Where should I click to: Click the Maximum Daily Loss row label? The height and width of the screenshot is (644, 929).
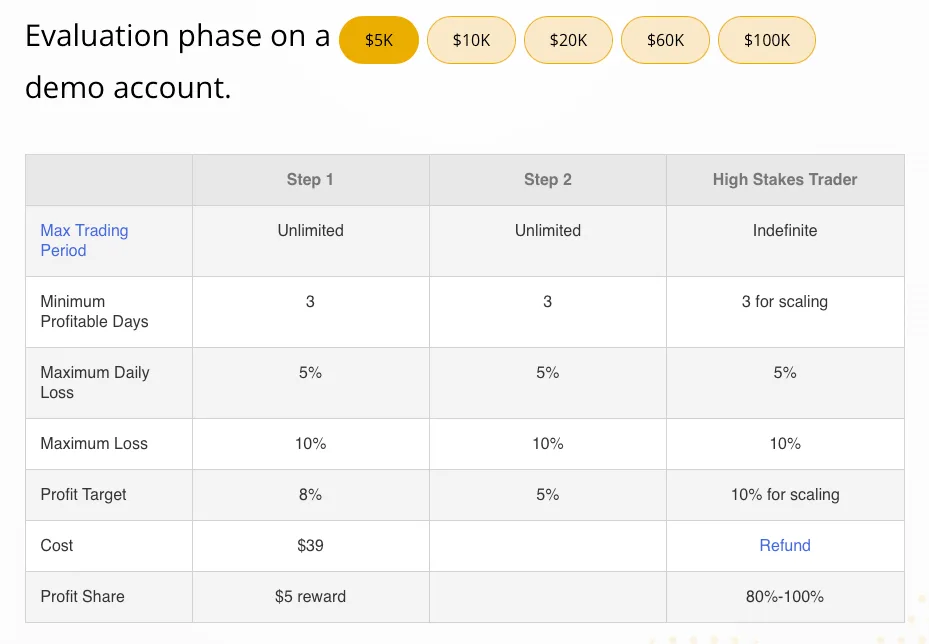pos(94,382)
